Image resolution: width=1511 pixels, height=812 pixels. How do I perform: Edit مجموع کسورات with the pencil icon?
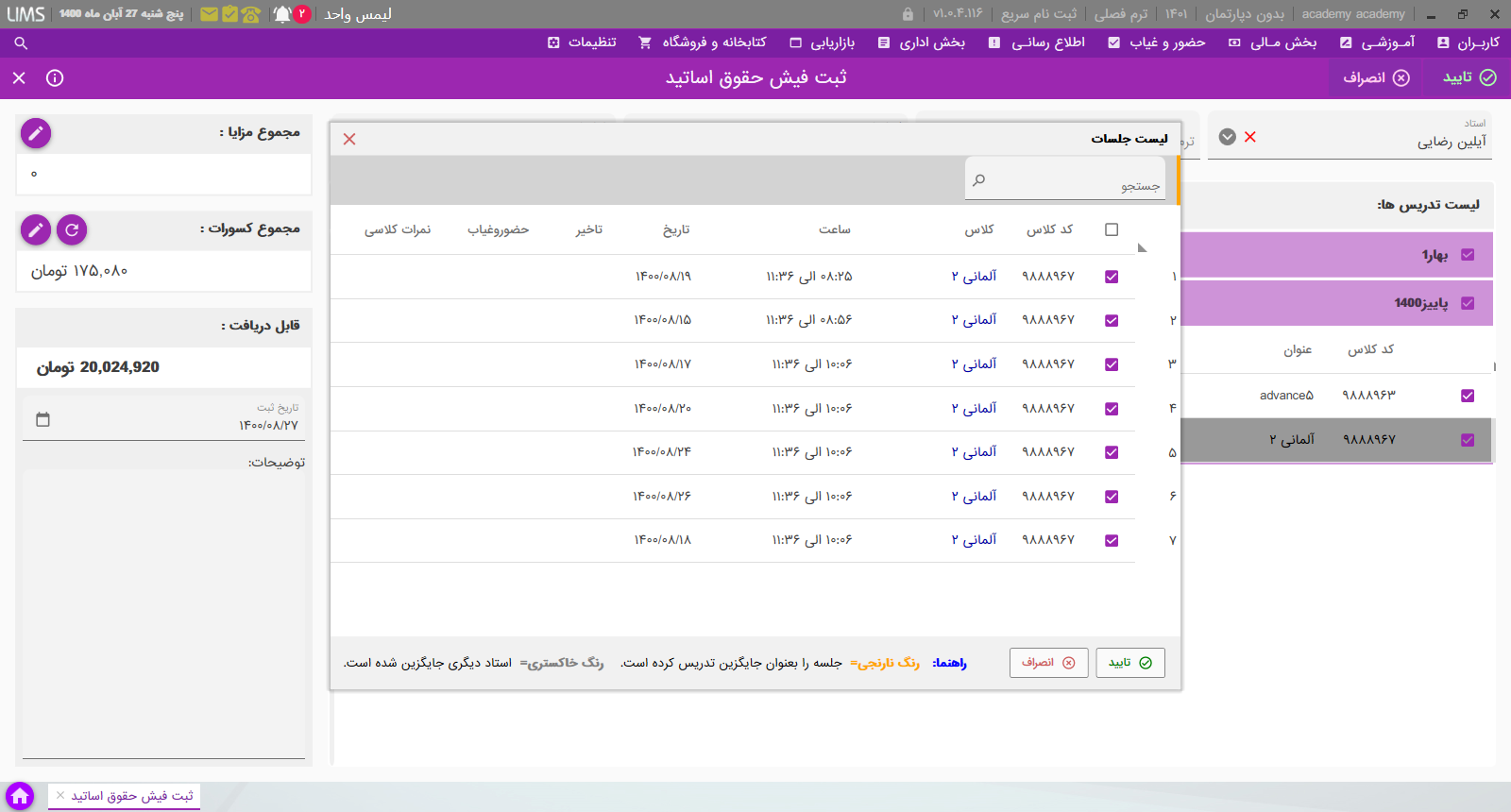(36, 229)
